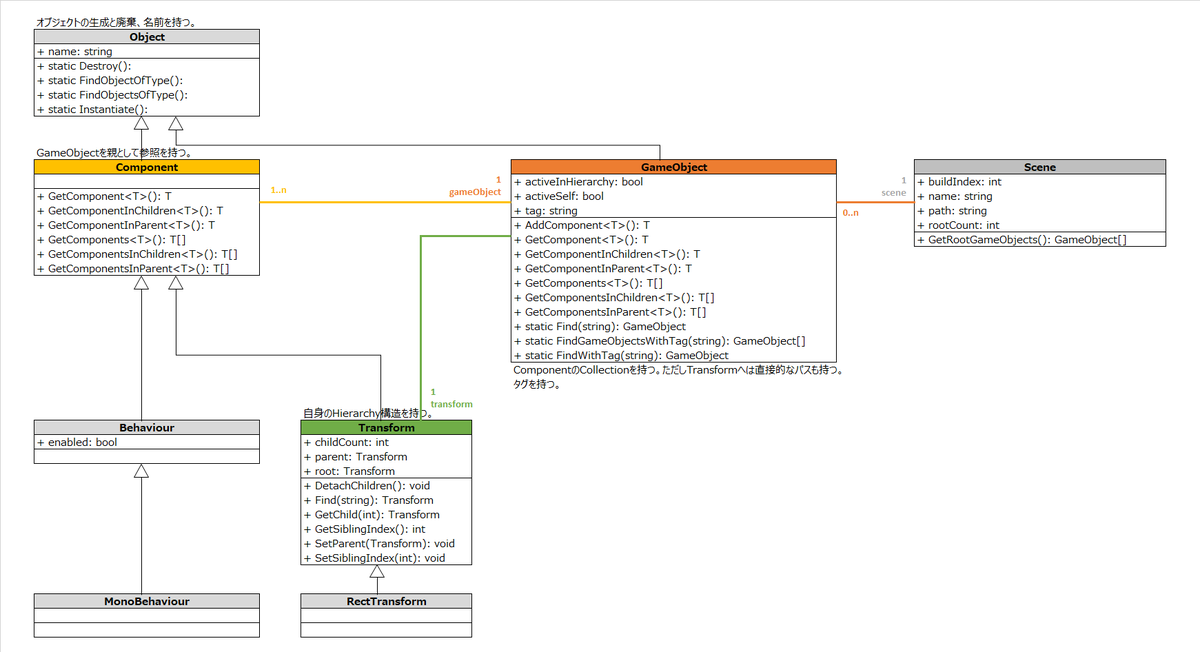Click "+ activeSelf: bool" attribute

tap(558, 197)
